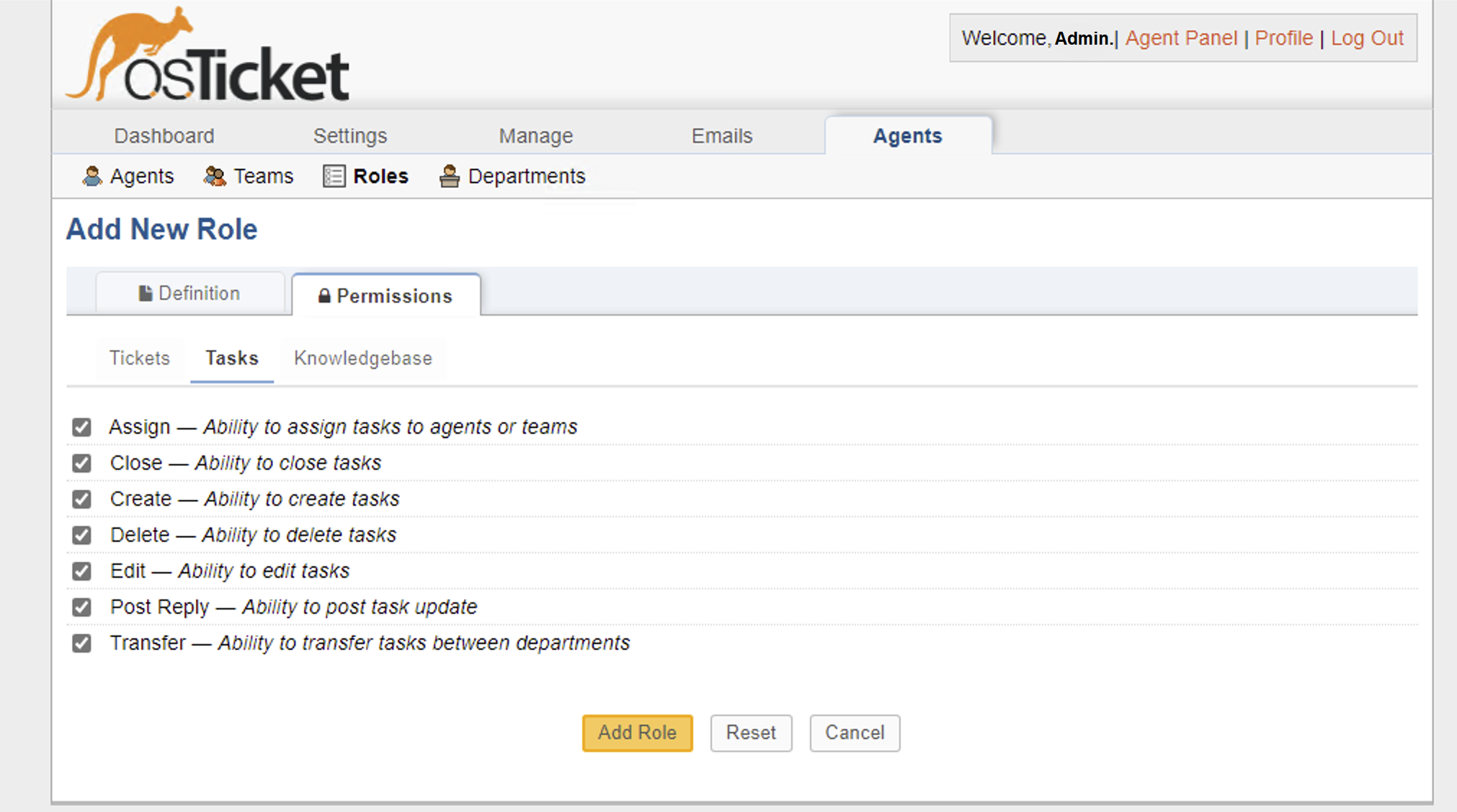
Task: Uncheck the Post Reply permission
Action: pyautogui.click(x=81, y=607)
